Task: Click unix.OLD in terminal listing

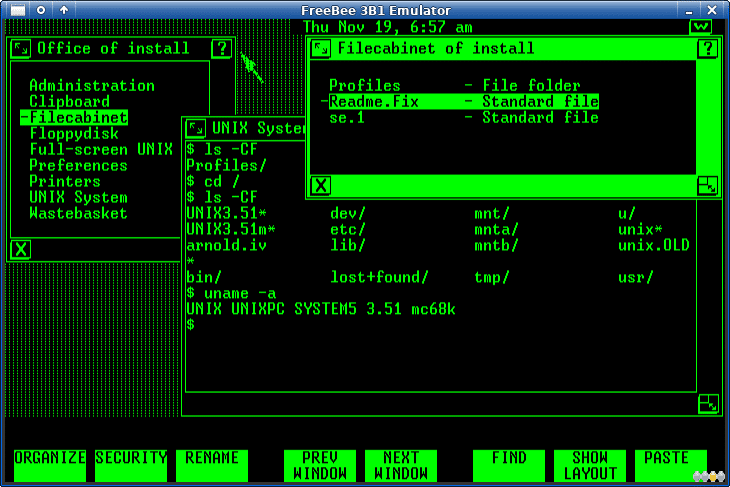Action: click(x=654, y=245)
